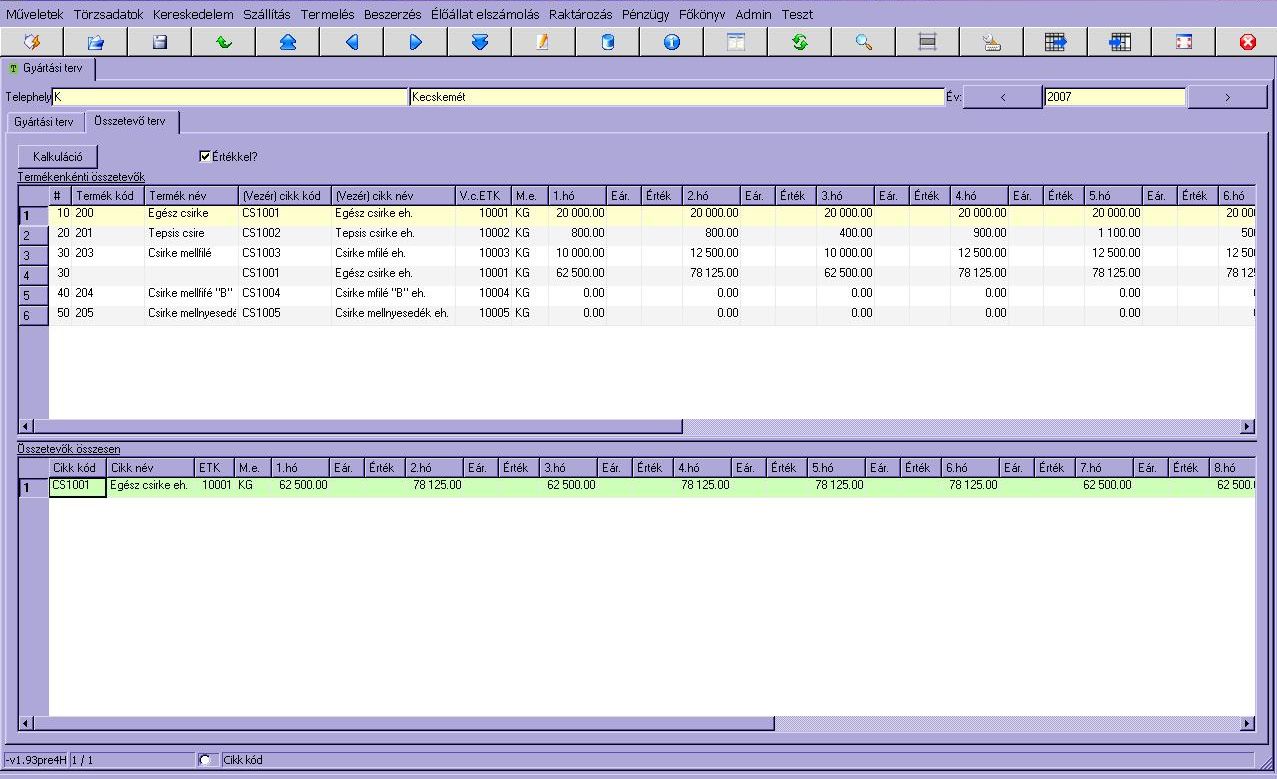1277x779 pixels.
Task: Click the magnifier search icon
Action: click(864, 42)
